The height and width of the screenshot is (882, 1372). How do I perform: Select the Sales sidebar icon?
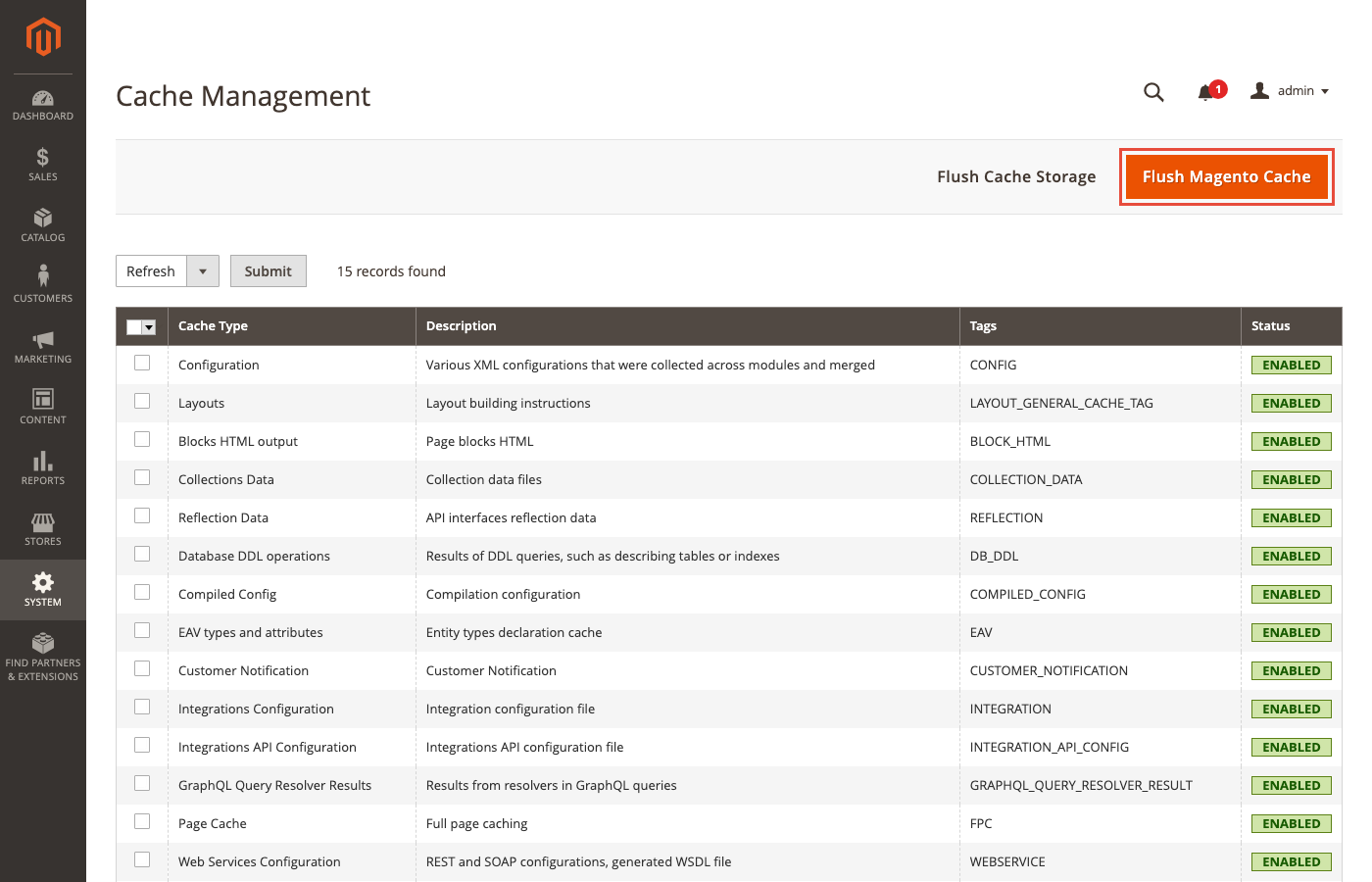pos(42,165)
